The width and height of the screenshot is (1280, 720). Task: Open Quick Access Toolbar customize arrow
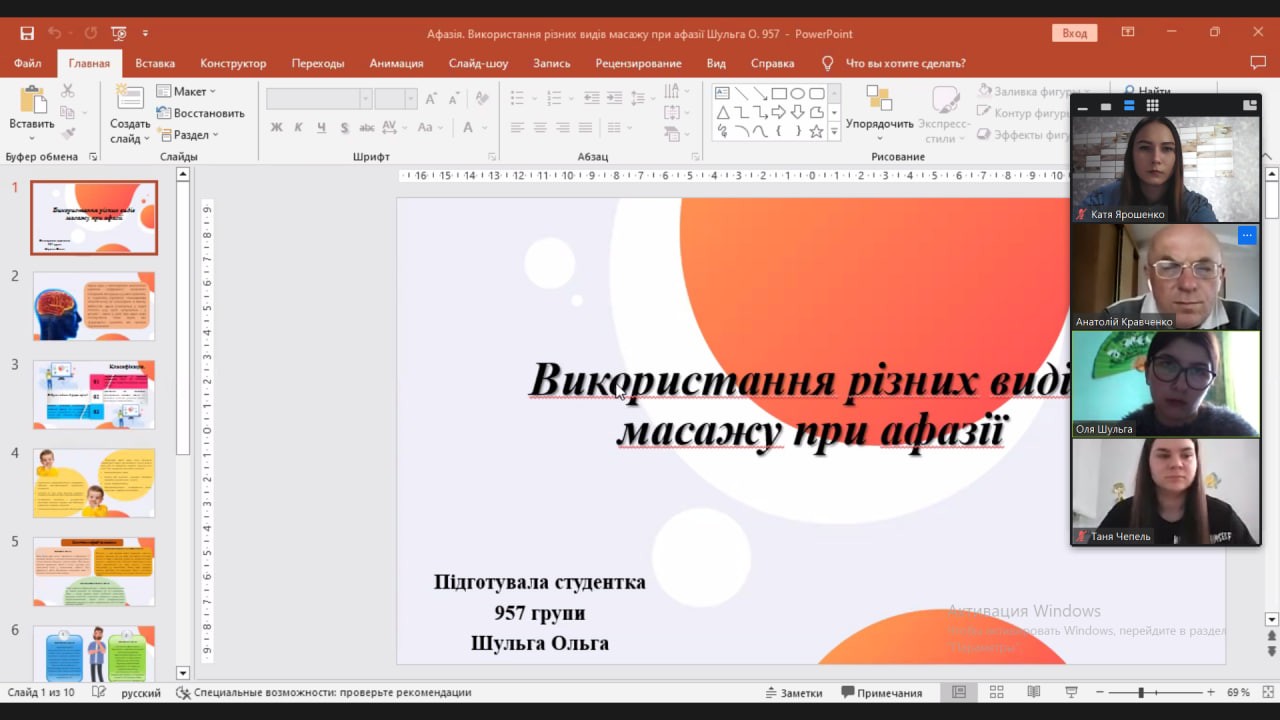tap(146, 33)
